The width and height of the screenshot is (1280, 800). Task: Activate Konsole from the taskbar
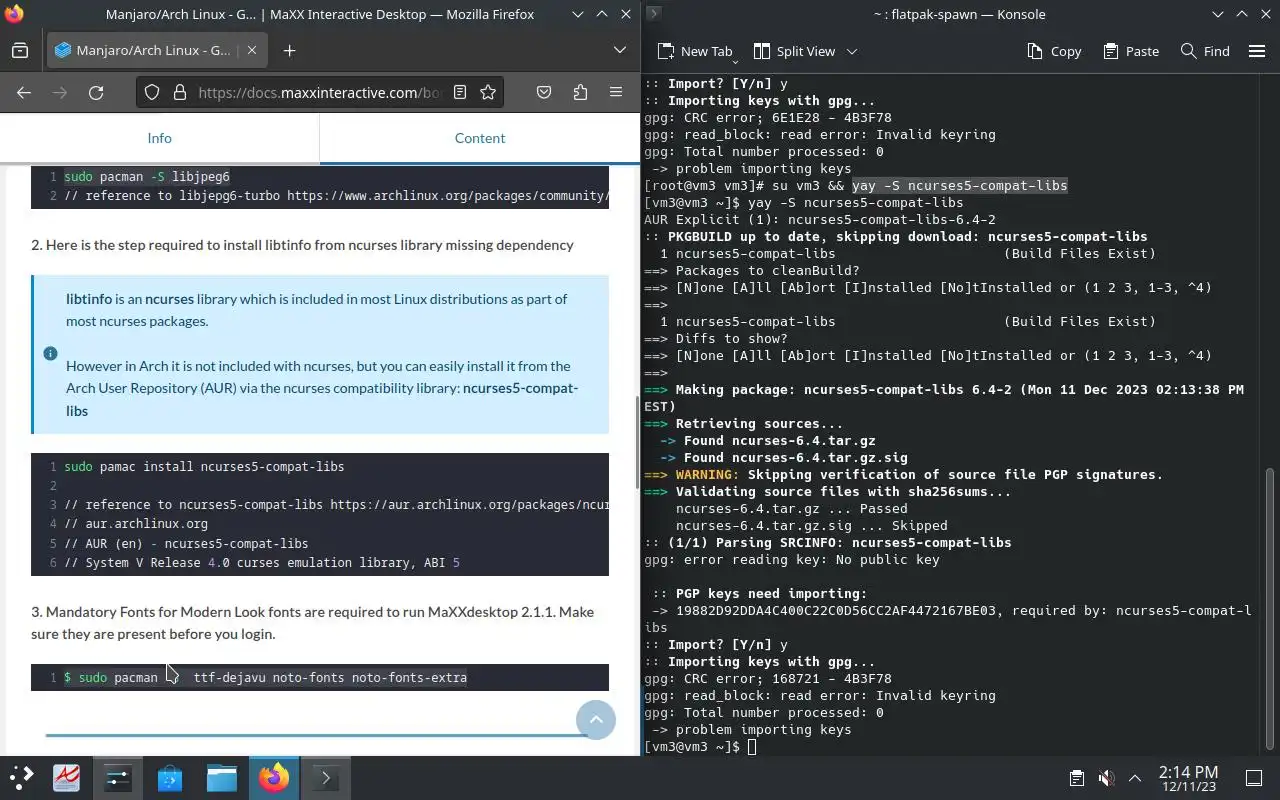point(326,777)
